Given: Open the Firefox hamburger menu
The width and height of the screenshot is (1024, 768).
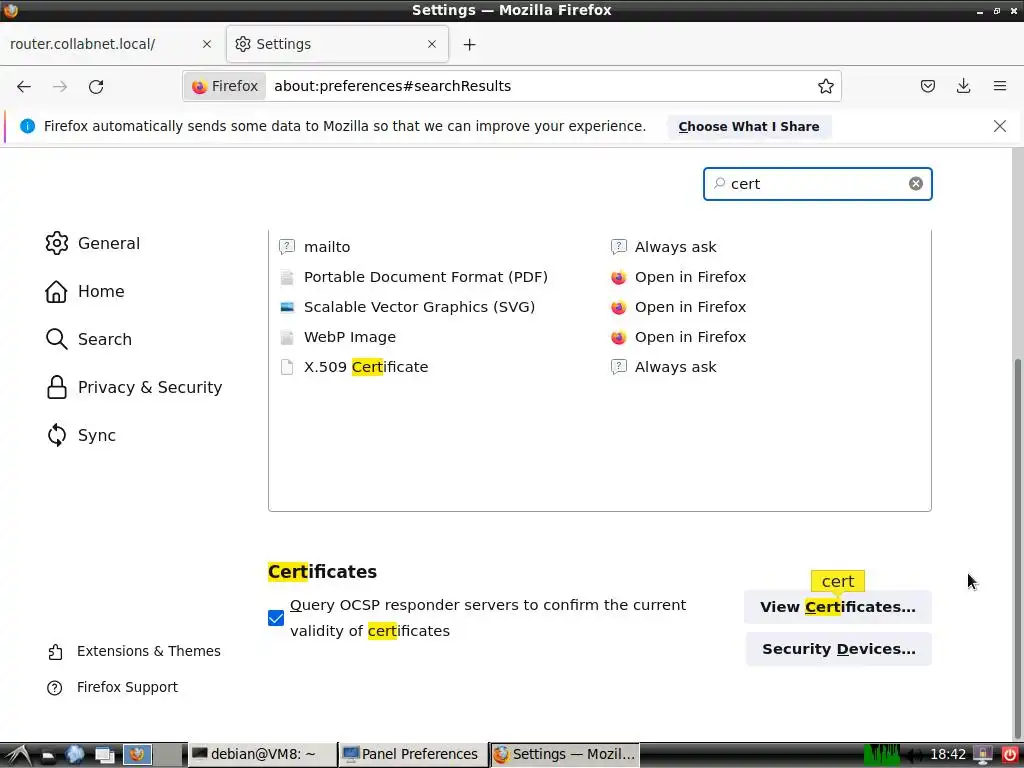Looking at the screenshot, I should (1000, 86).
